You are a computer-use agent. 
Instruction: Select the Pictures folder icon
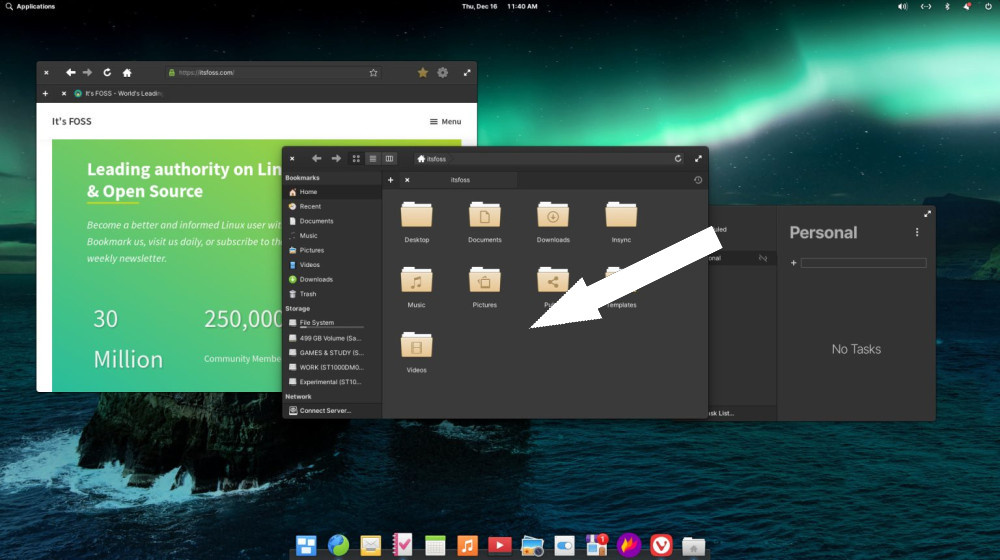[485, 280]
